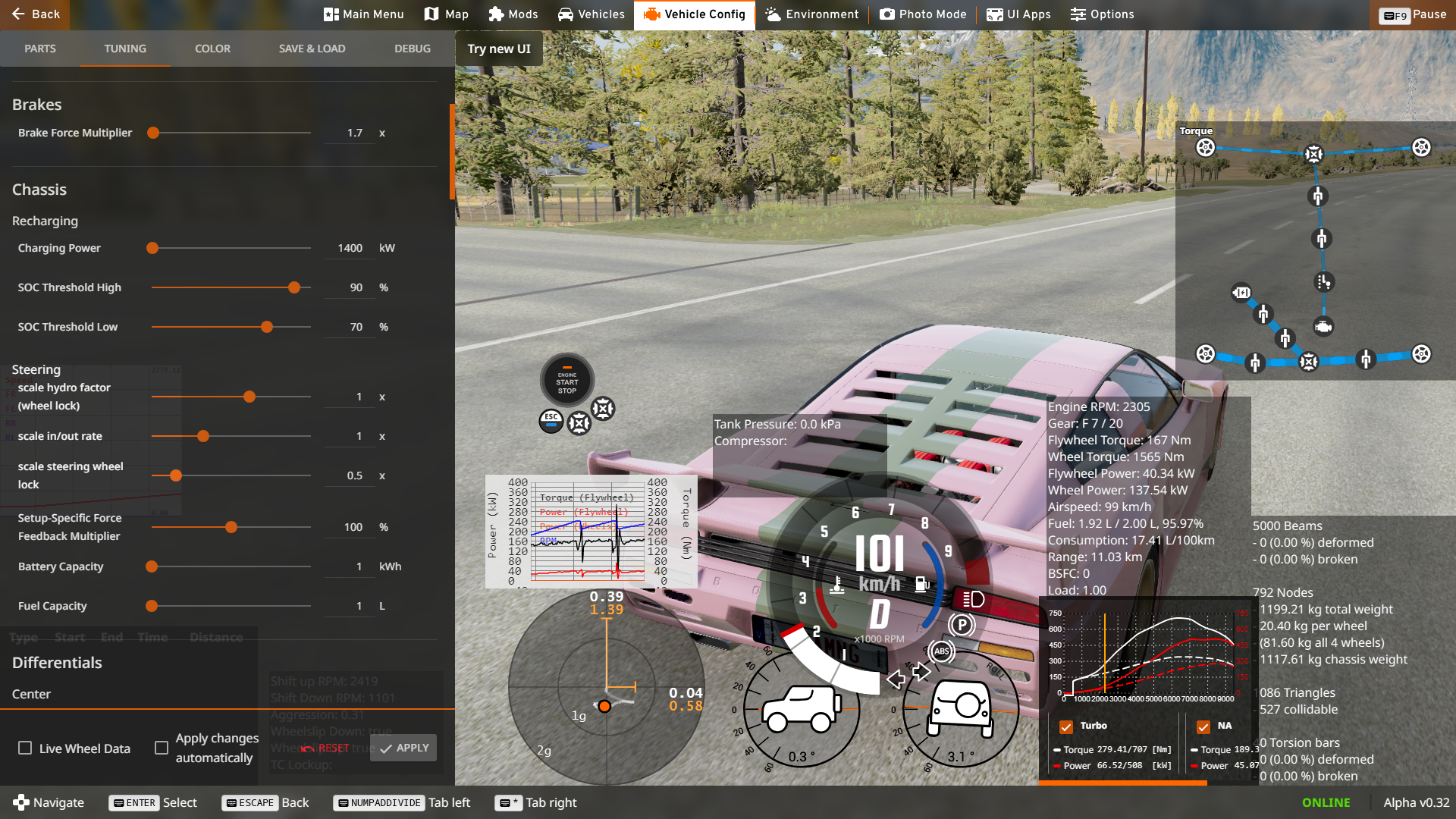Image resolution: width=1456 pixels, height=819 pixels.
Task: Click the SOC Threshold Low slider
Action: pos(231,327)
